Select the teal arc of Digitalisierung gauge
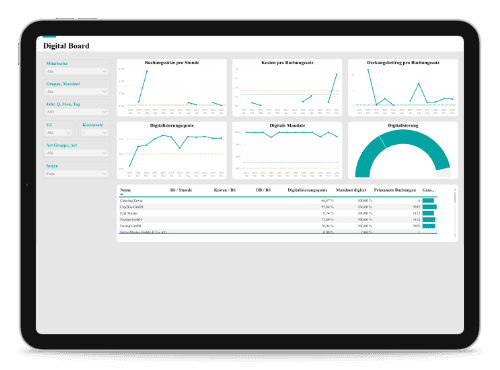Viewport: 500px width, 370px height. point(402,139)
